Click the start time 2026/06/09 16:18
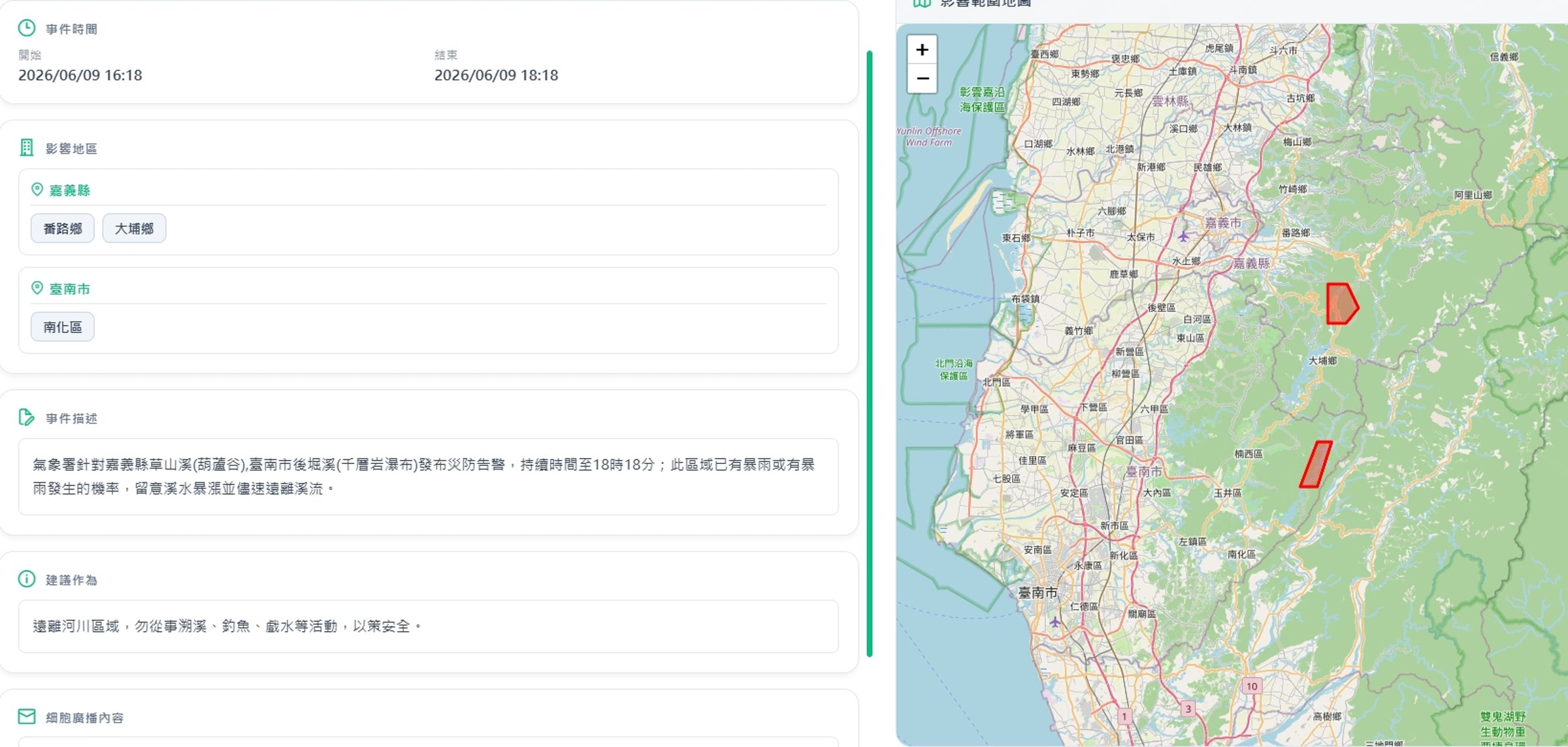This screenshot has height=747, width=1568. click(80, 75)
